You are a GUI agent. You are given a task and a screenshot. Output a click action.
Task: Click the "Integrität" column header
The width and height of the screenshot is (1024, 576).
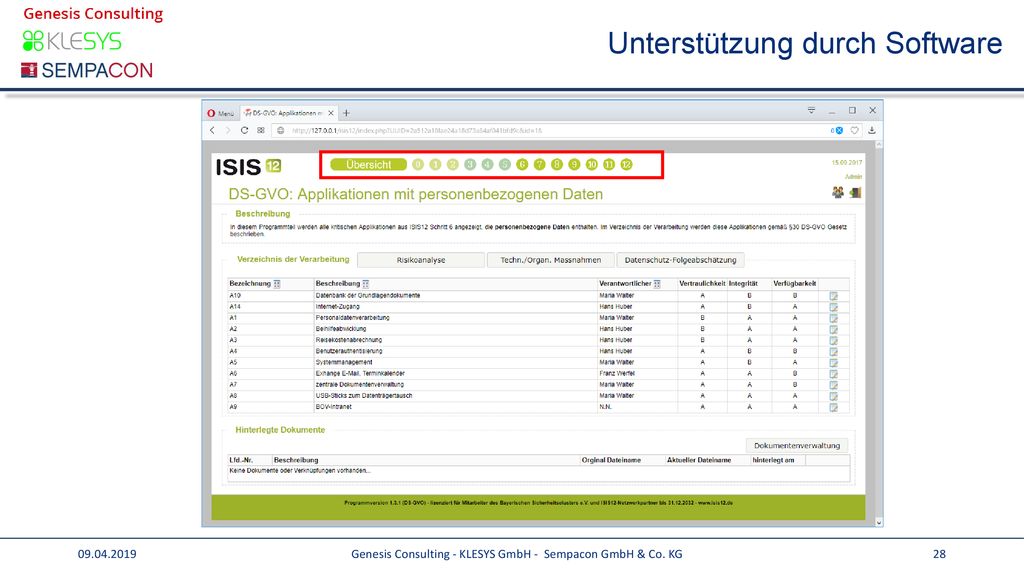(x=743, y=284)
